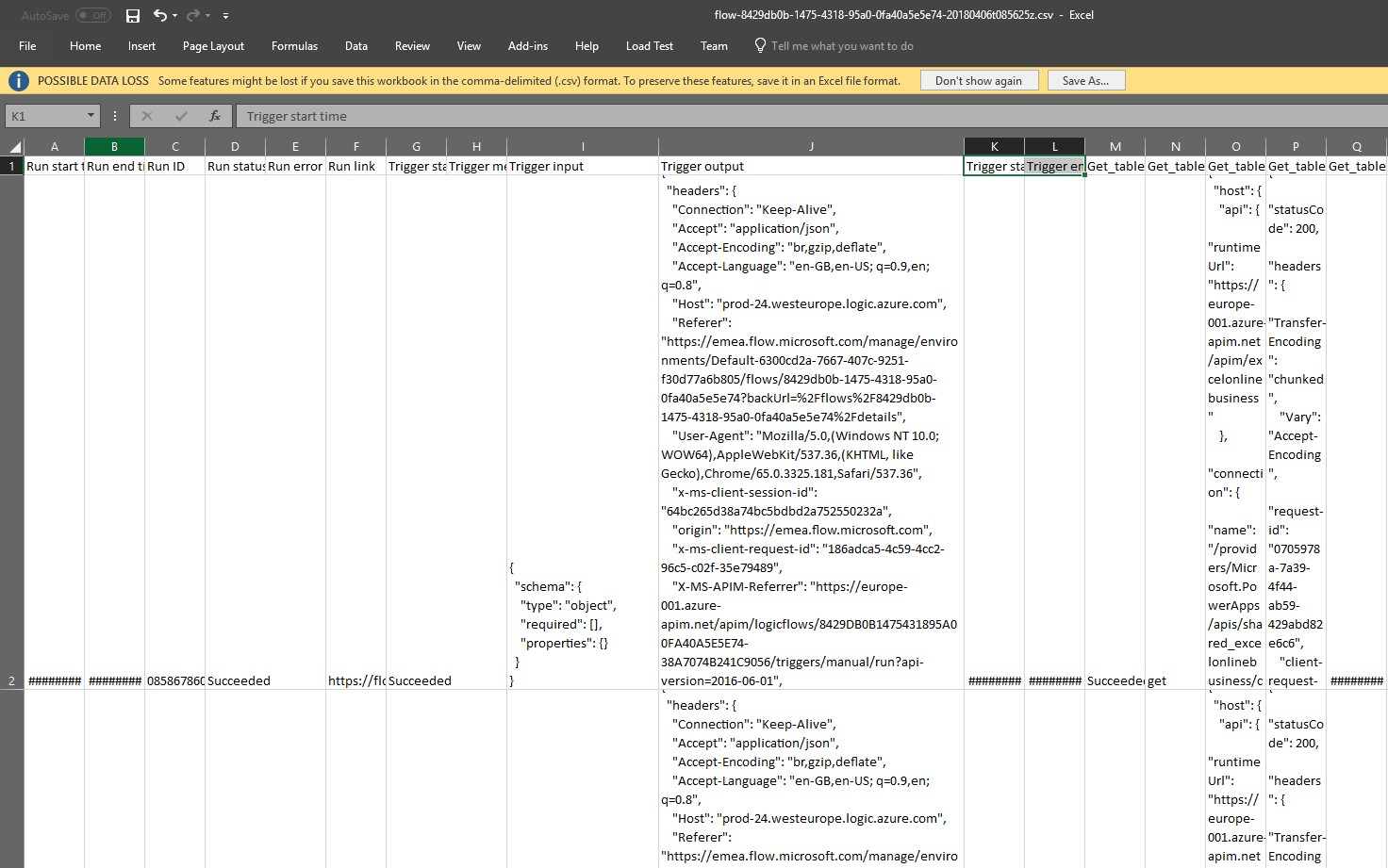Open the Customize Quick Access Toolbar arrow

(225, 16)
